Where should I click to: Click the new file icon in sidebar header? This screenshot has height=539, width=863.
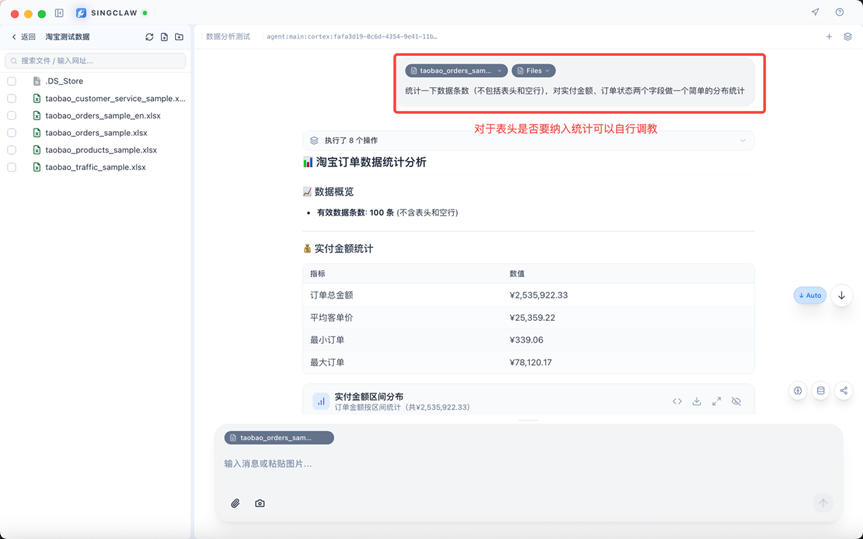(x=164, y=37)
